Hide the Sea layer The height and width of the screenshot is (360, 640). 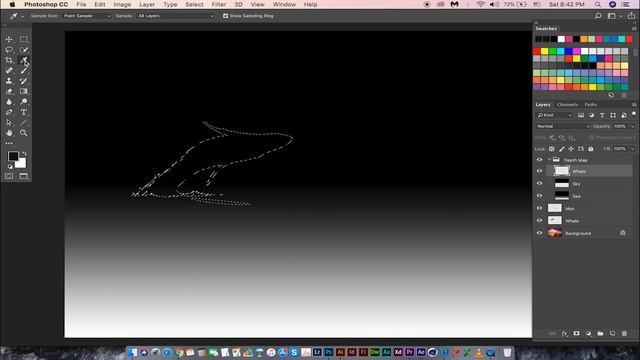tap(540, 196)
